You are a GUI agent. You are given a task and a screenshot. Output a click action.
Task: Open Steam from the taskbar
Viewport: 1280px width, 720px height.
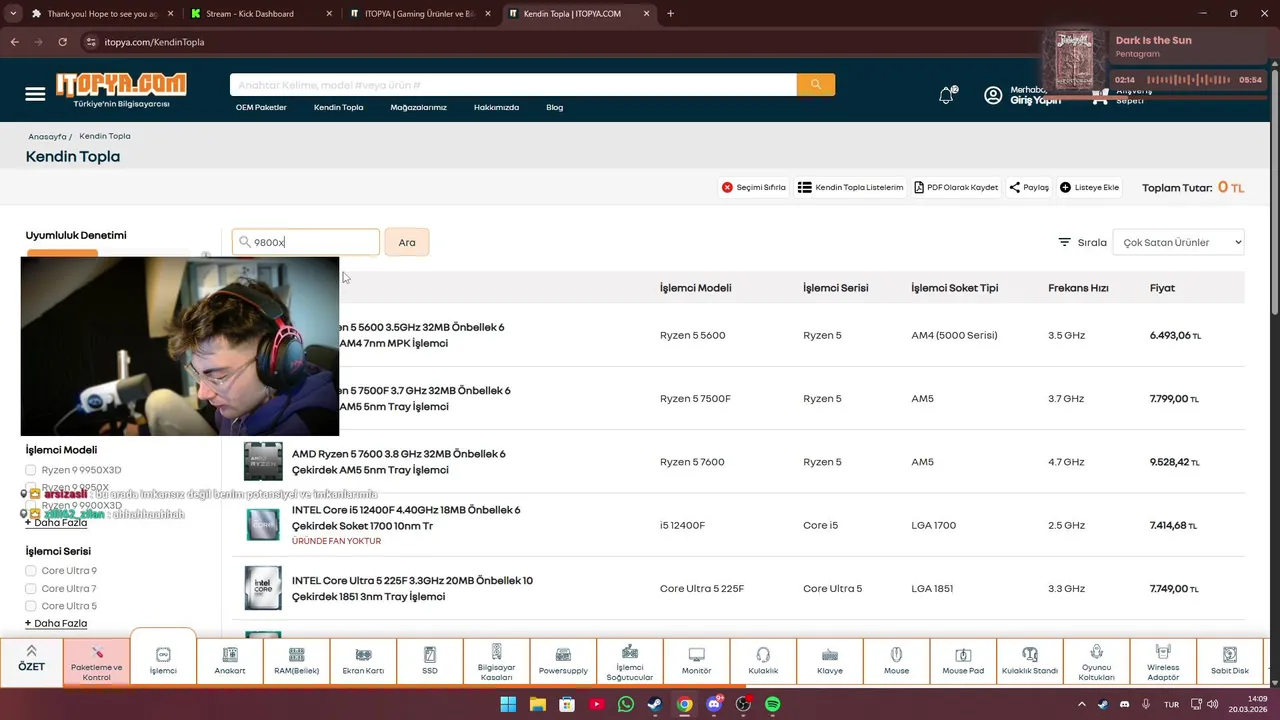pyautogui.click(x=654, y=704)
